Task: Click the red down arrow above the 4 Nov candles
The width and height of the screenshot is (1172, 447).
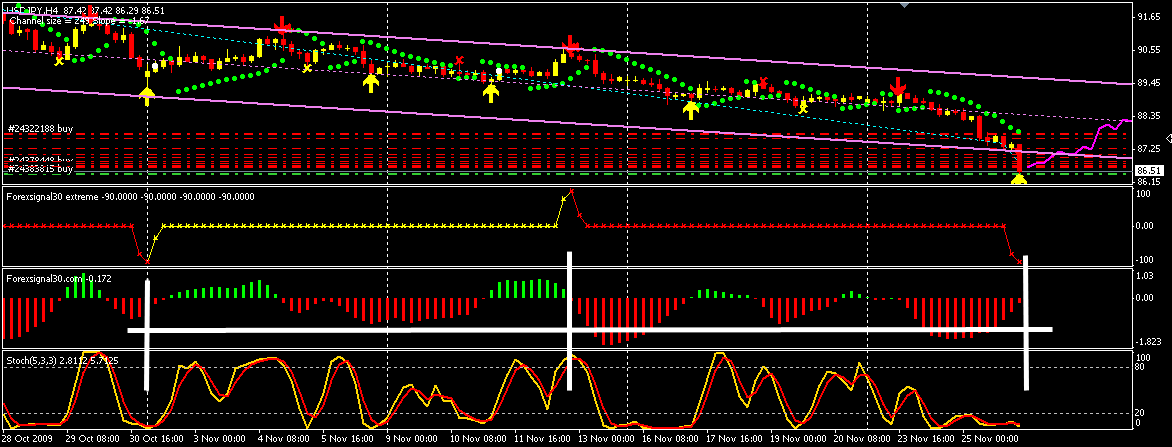Action: tap(283, 24)
